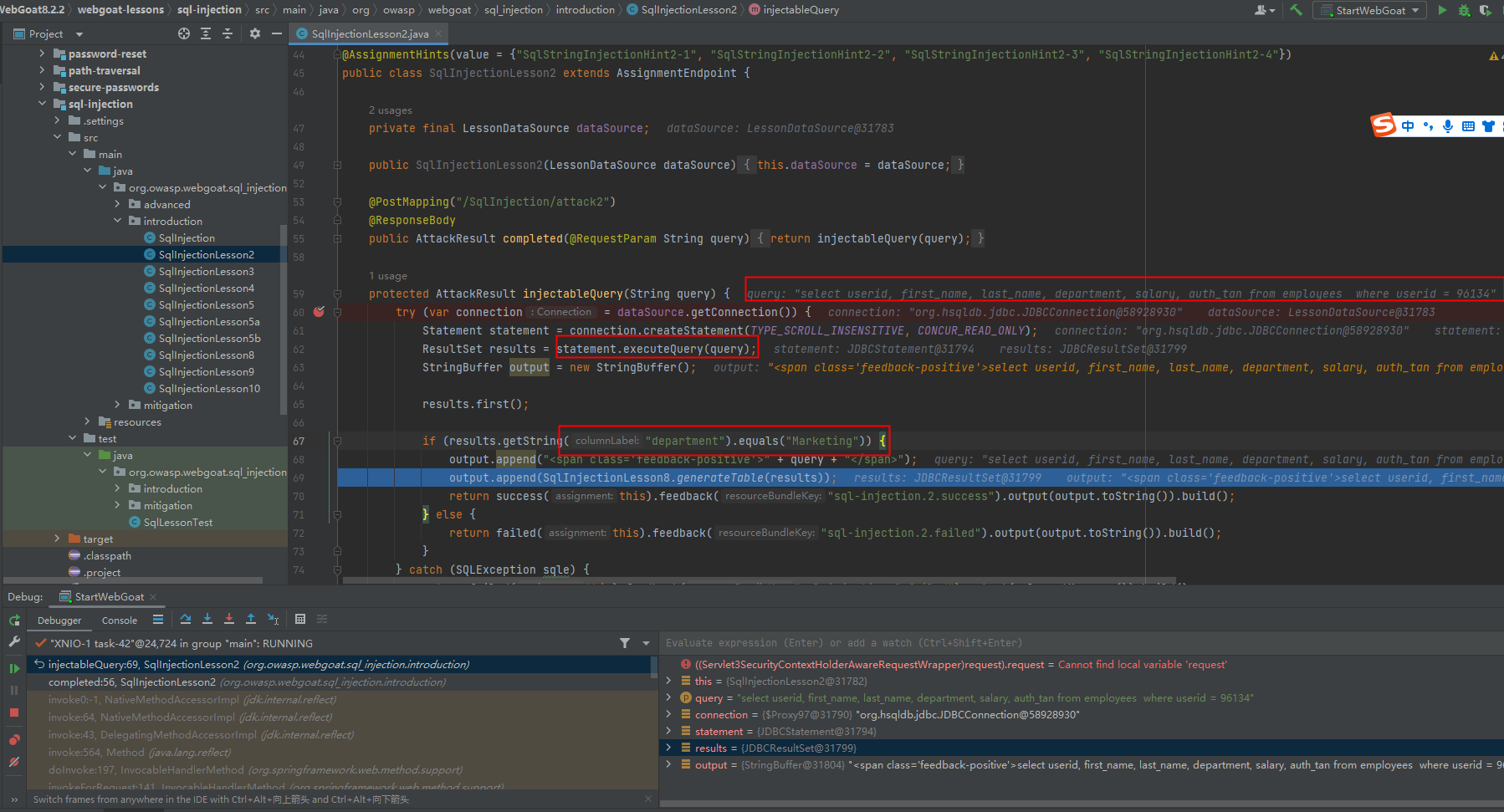Expand the 'connection' variable node
This screenshot has height=812, width=1504.
click(668, 714)
